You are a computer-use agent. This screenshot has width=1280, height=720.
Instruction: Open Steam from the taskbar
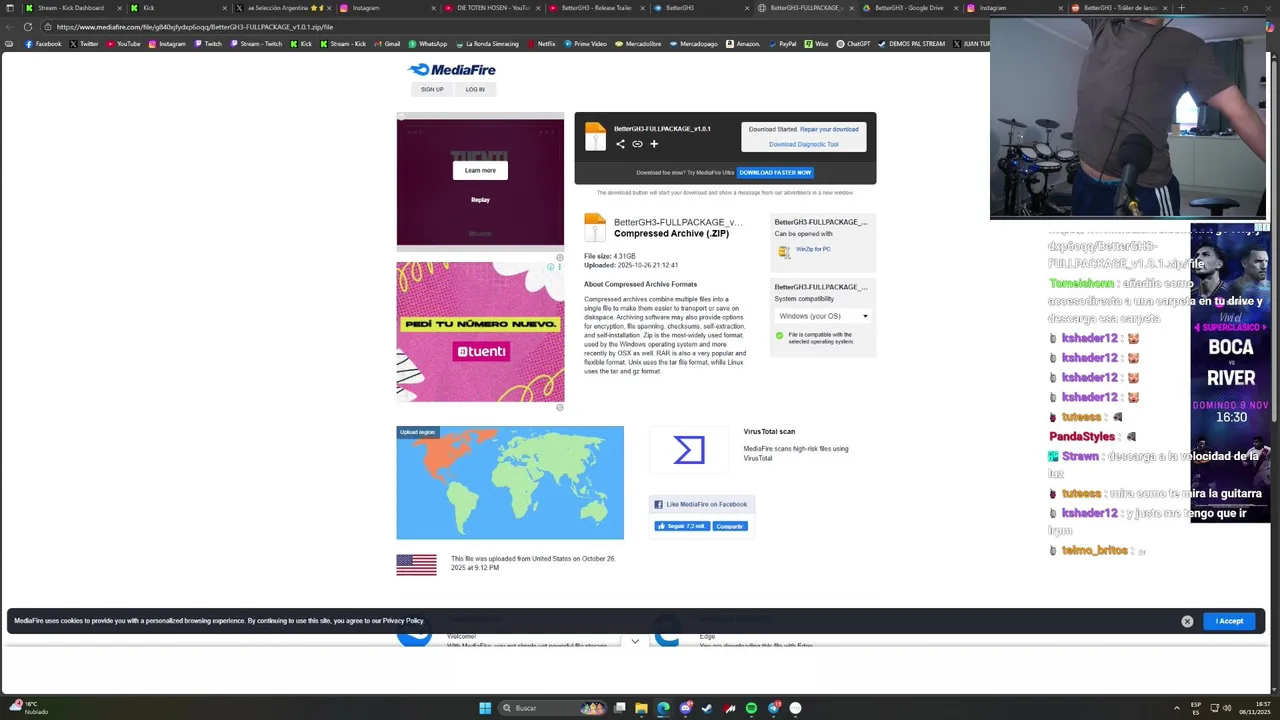[x=708, y=708]
